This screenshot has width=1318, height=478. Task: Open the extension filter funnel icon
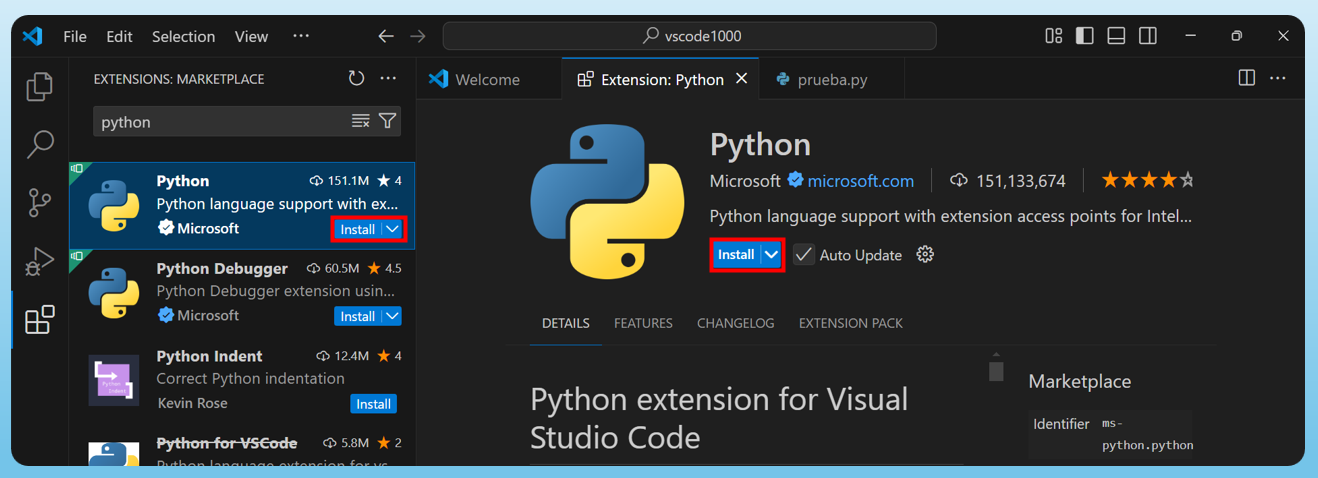pyautogui.click(x=387, y=122)
